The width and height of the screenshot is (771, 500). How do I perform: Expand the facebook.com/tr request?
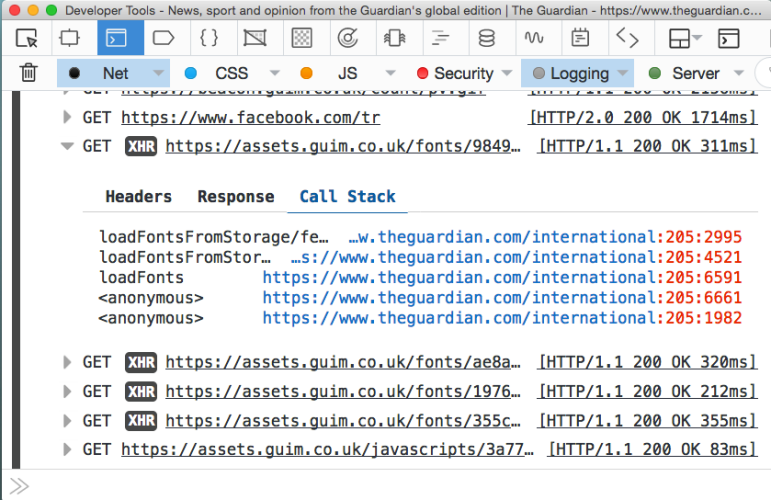pyautogui.click(x=67, y=117)
